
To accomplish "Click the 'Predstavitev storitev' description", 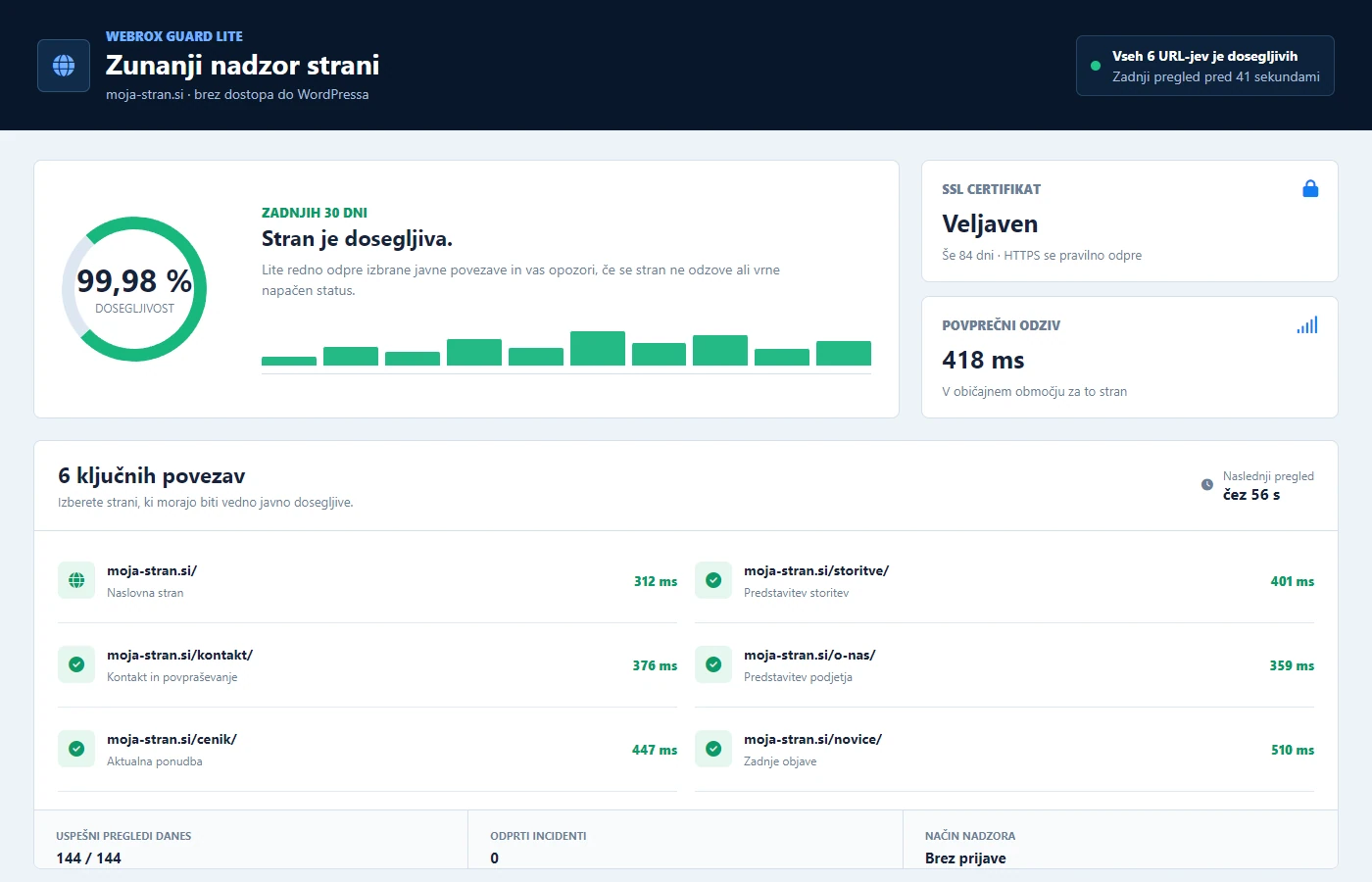I will [x=797, y=593].
